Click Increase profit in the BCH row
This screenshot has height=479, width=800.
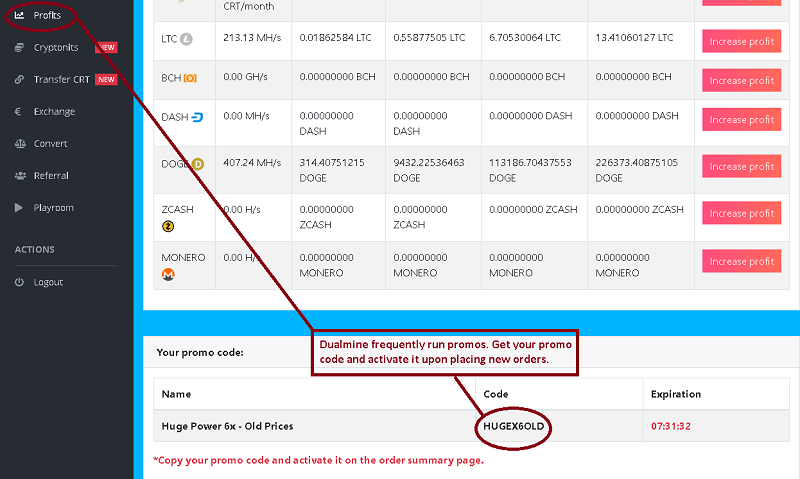[741, 81]
